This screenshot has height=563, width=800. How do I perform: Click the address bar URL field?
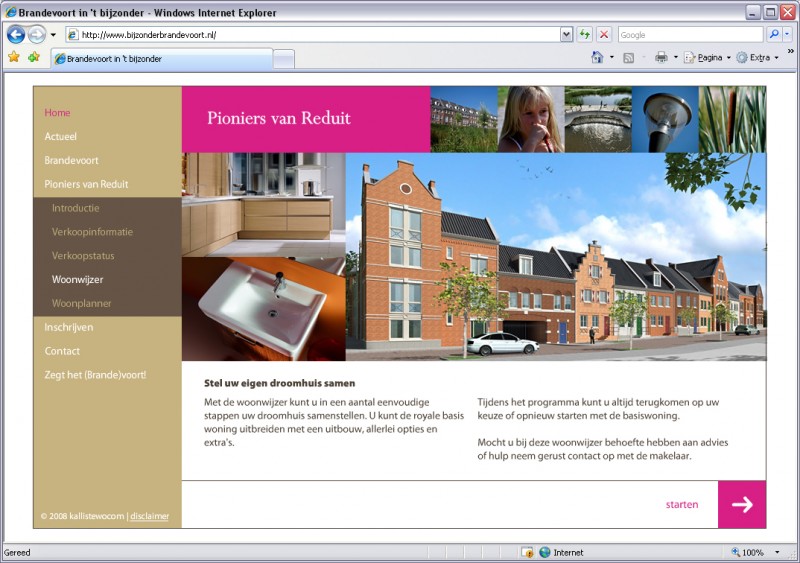pos(313,35)
